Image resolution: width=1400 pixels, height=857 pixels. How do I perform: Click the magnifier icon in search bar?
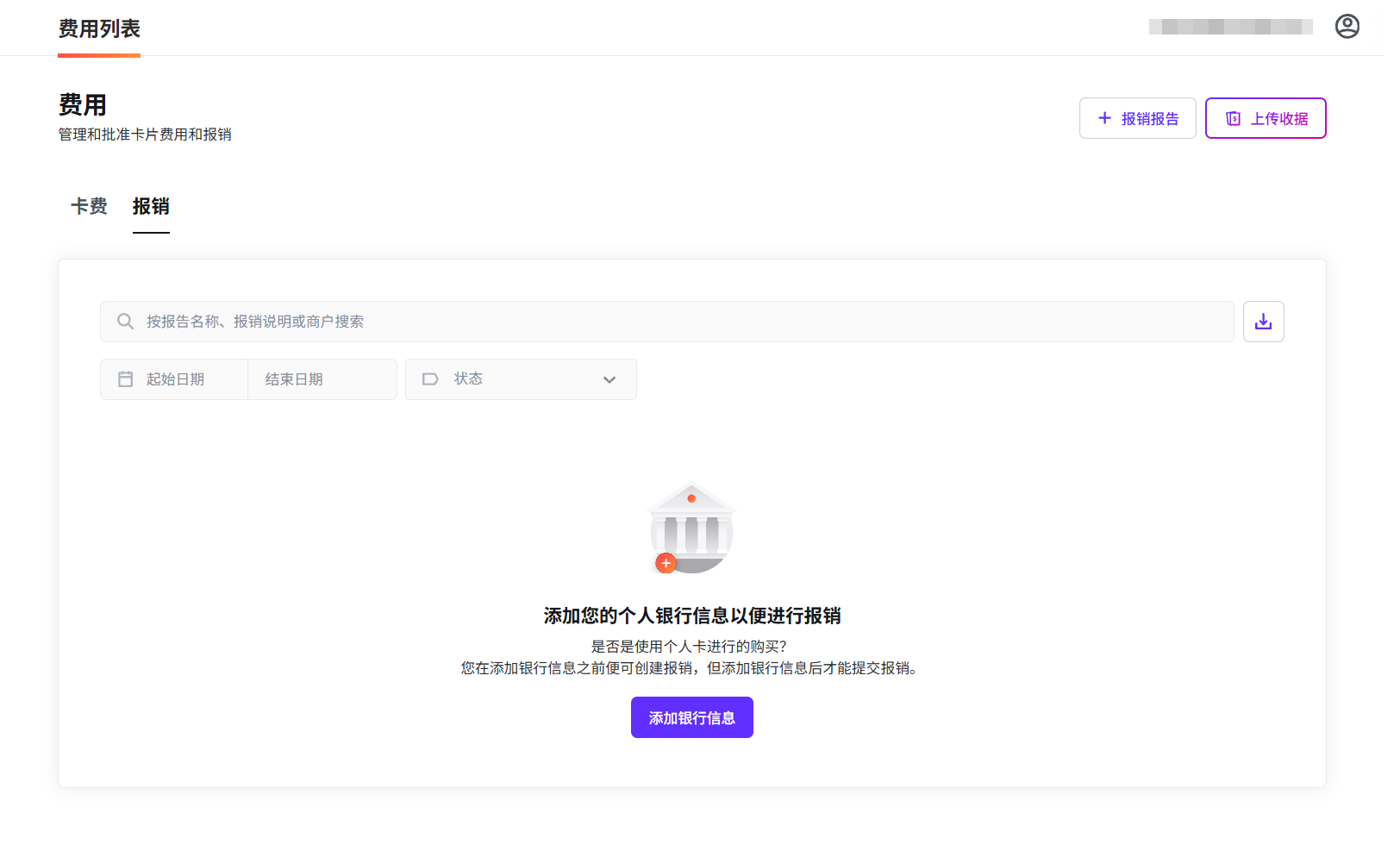126,322
